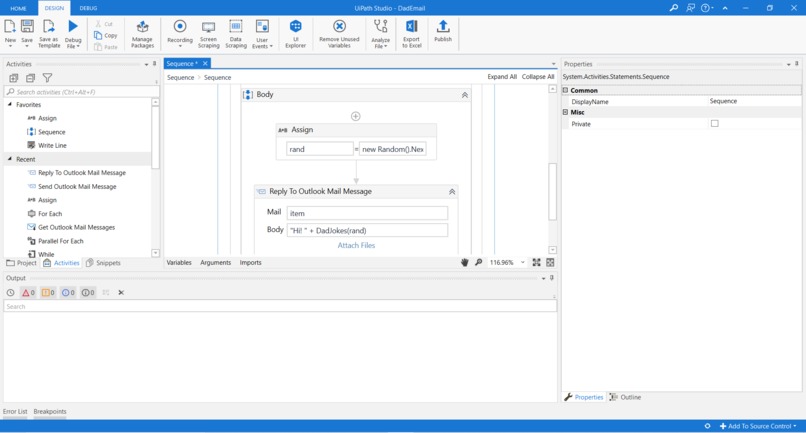This screenshot has width=806, height=433.
Task: Collapse the Body container chevron
Action: point(465,95)
